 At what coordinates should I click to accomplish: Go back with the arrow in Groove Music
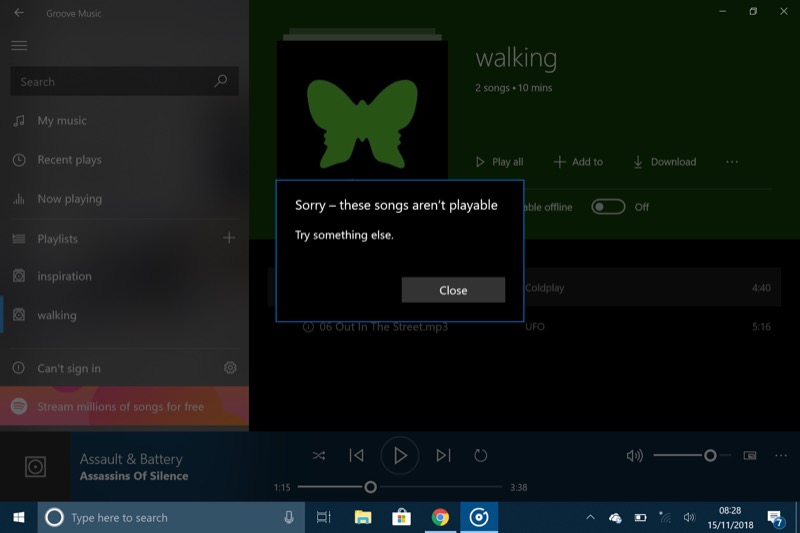coord(19,13)
